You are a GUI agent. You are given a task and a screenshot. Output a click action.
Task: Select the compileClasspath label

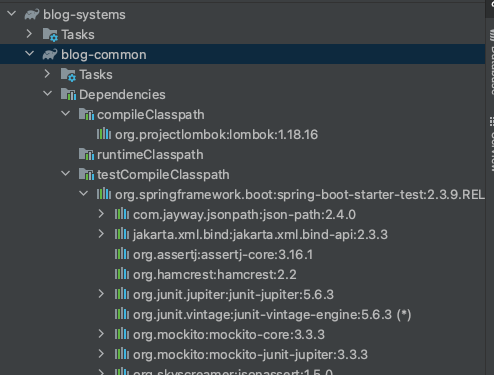tap(151, 115)
